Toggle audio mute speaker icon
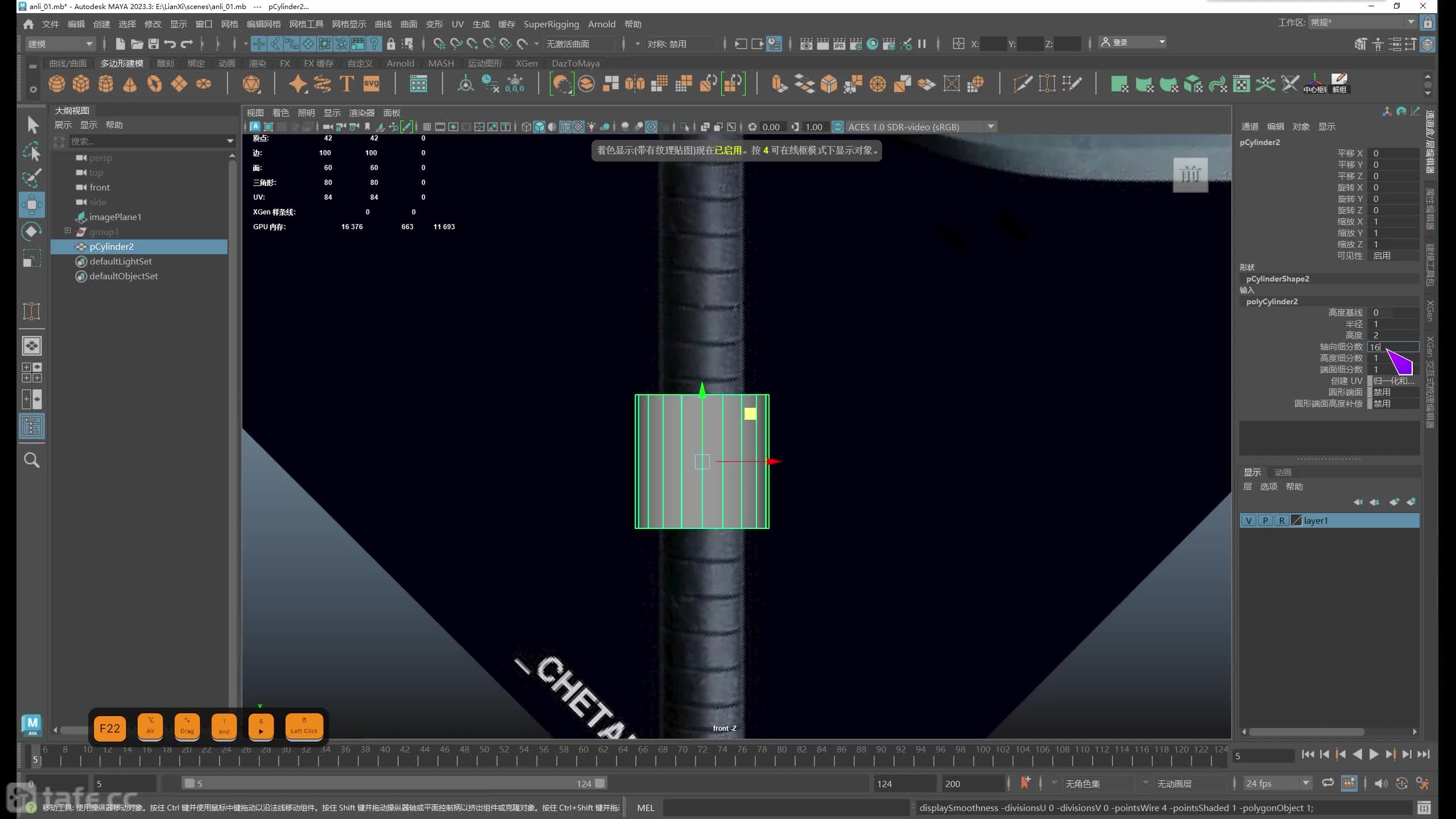Screen dimensions: 1456x819 tap(1380, 783)
